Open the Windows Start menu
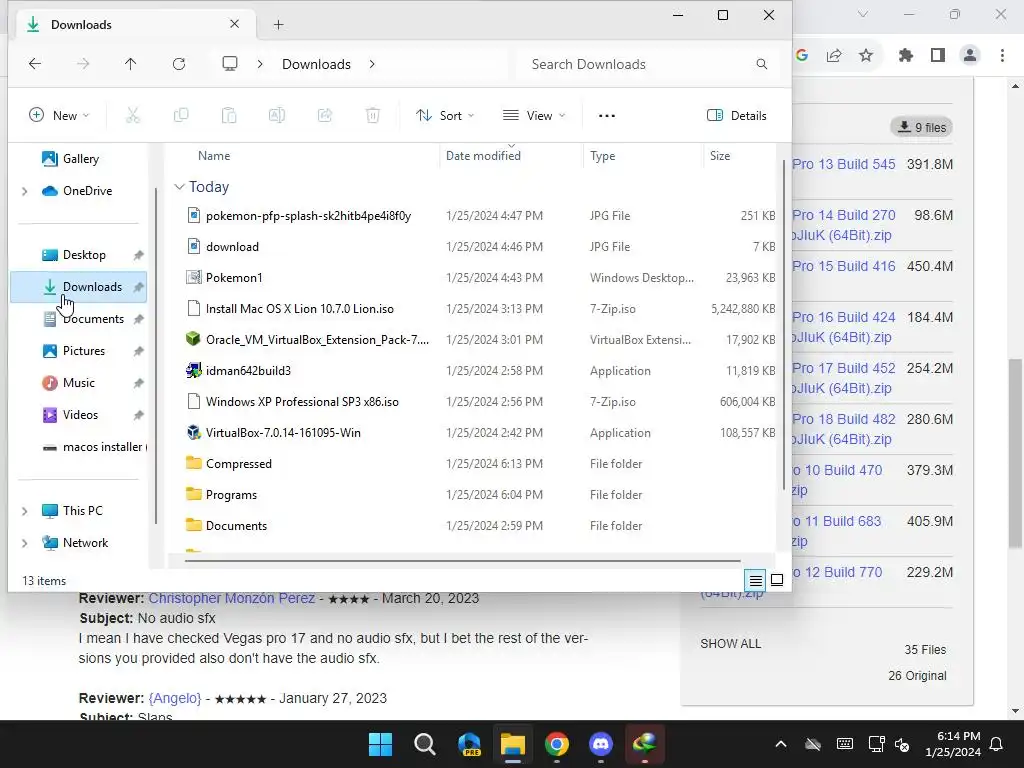This screenshot has width=1024, height=768. point(380,744)
